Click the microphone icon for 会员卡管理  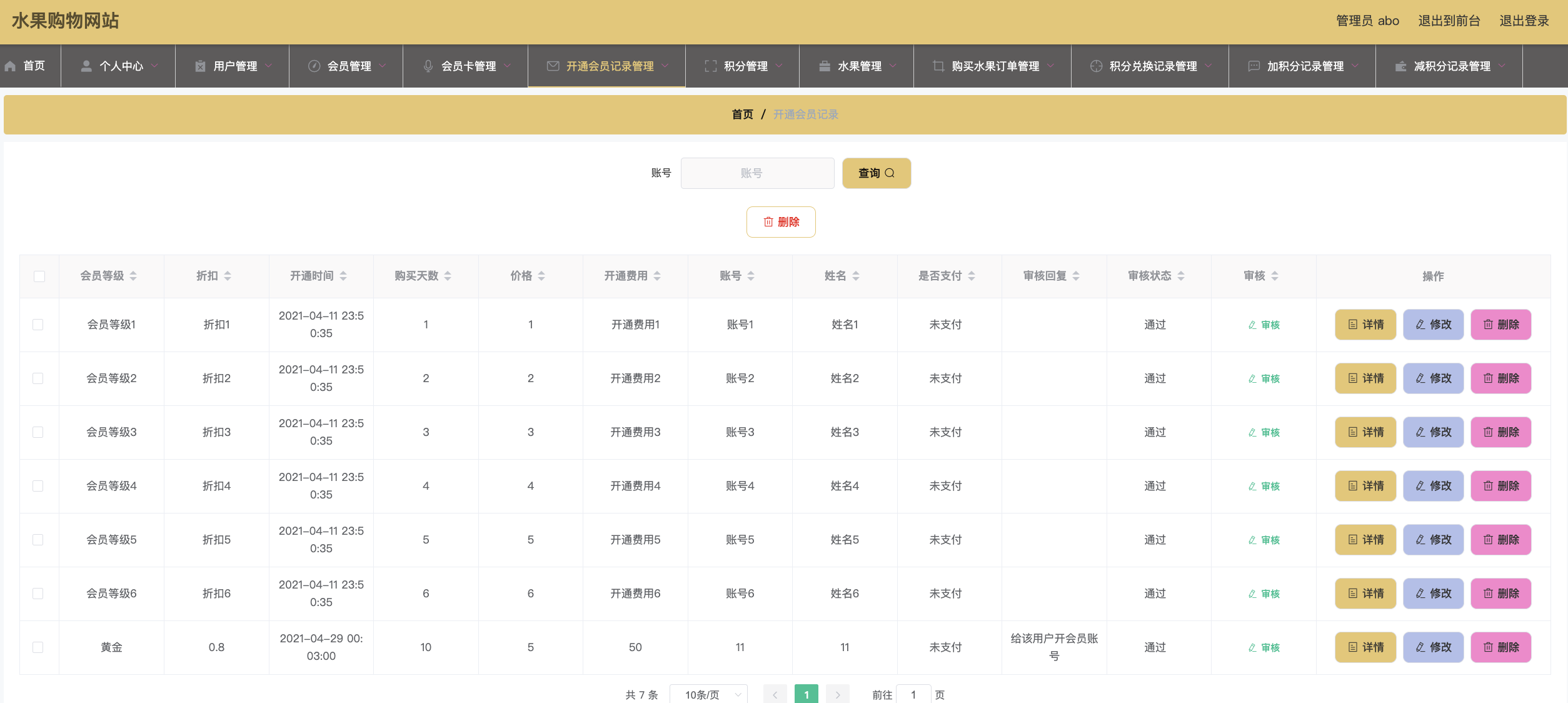[428, 66]
